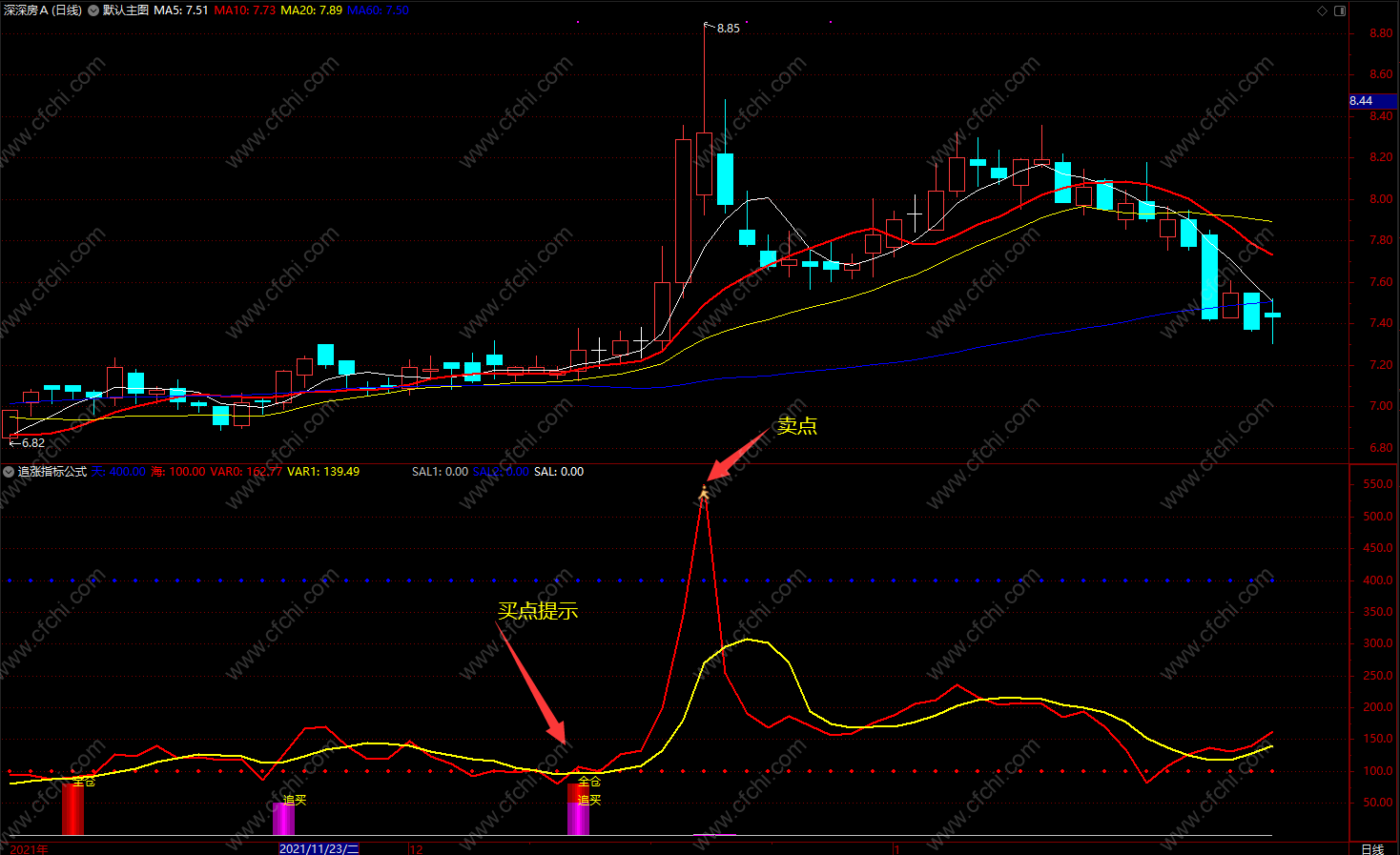The height and width of the screenshot is (855, 1400).
Task: Click the 100.0 indicator axis label
Action: [1377, 771]
